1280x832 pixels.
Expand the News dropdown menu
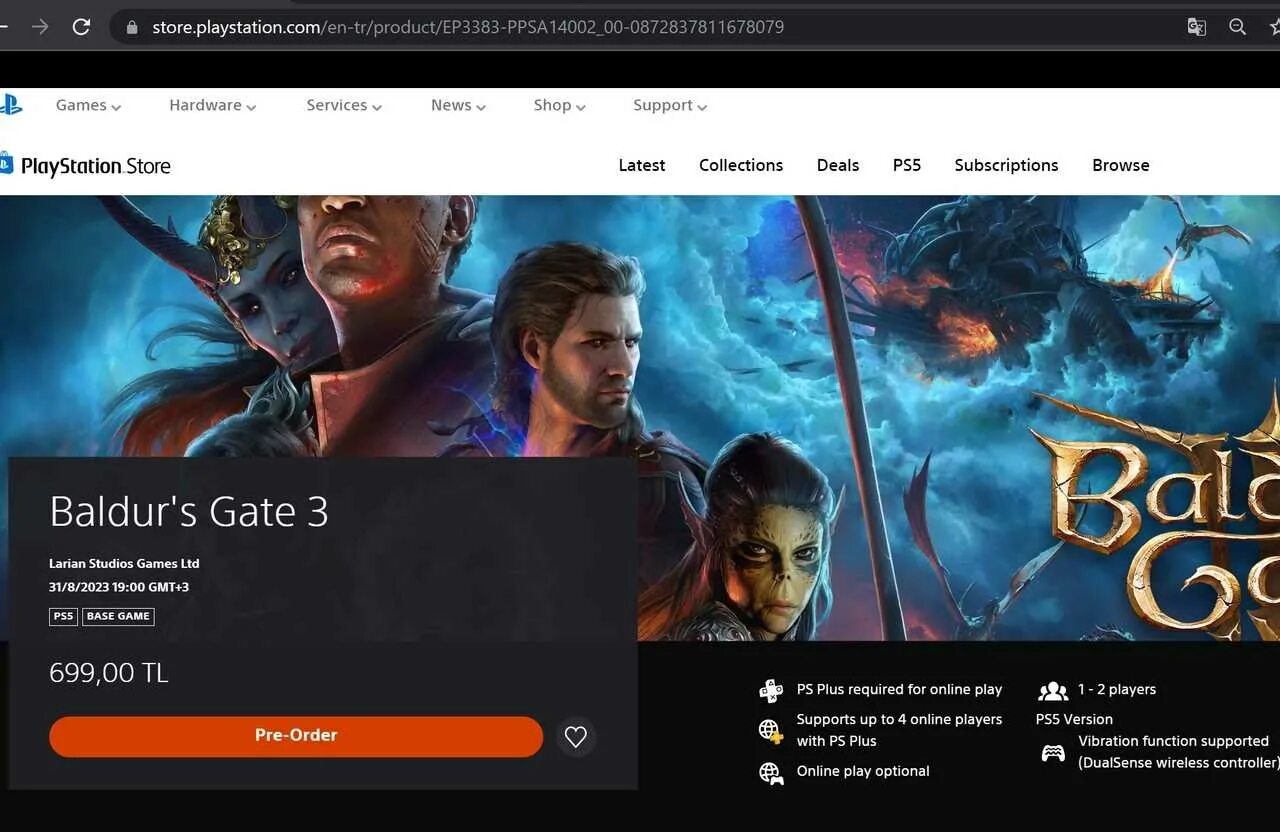point(458,105)
